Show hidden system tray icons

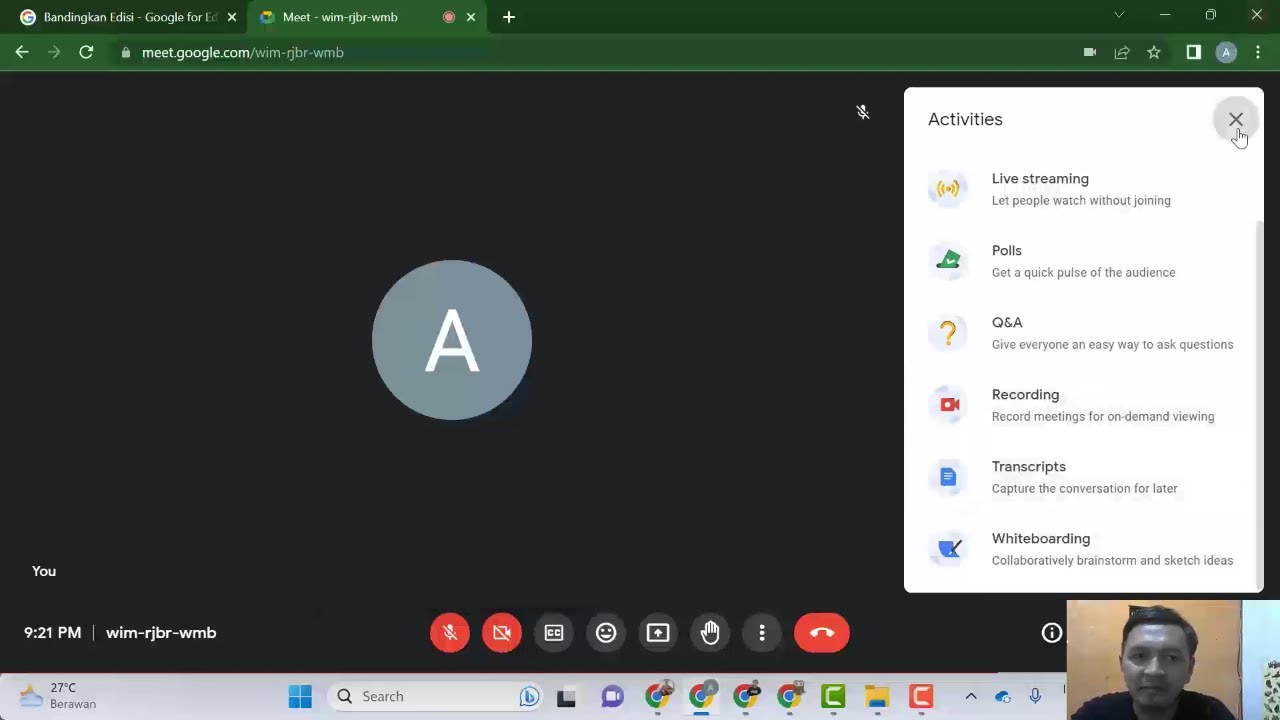coord(970,696)
